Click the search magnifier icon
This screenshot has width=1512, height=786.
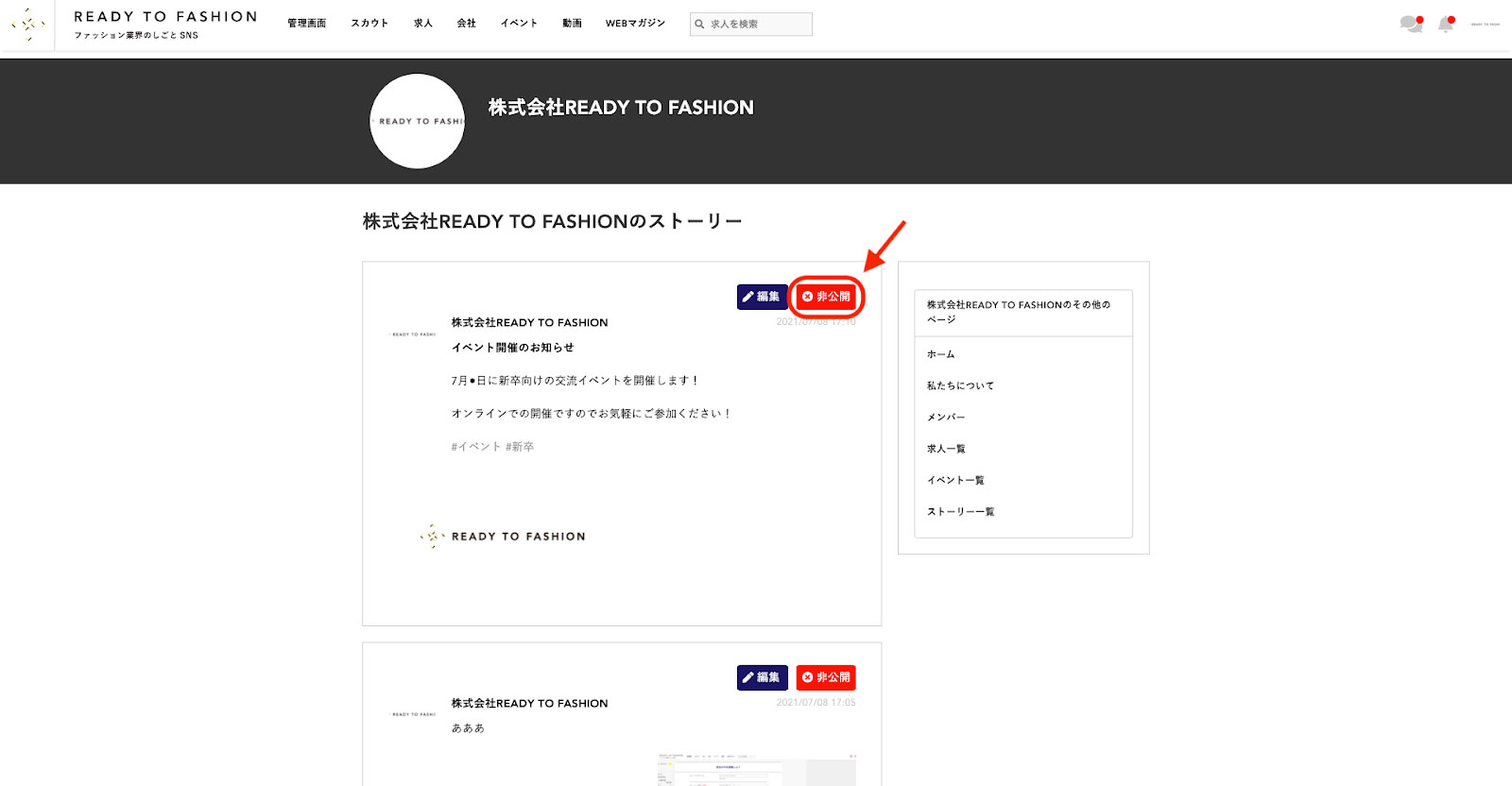click(x=699, y=24)
